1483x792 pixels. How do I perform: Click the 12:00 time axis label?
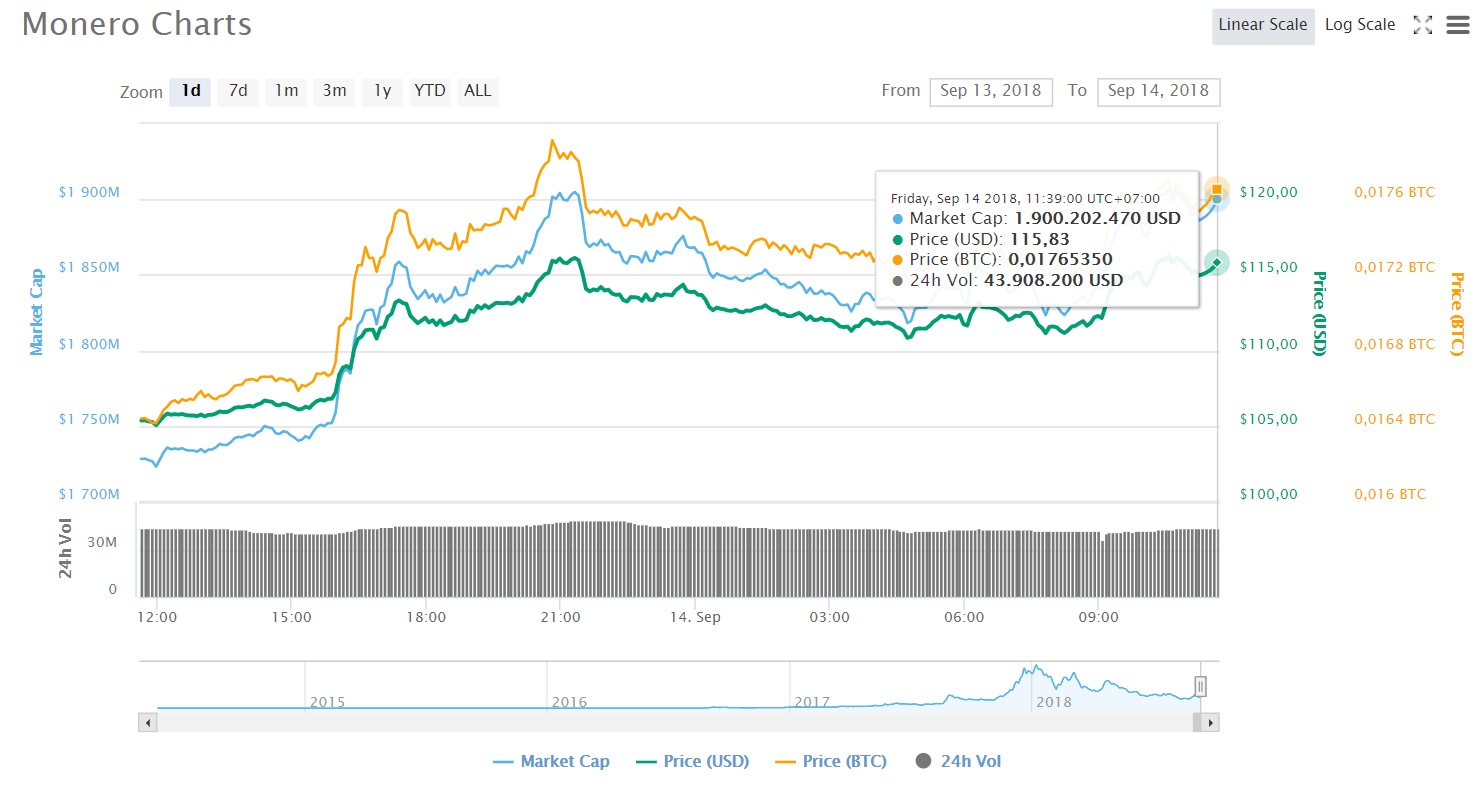click(157, 617)
